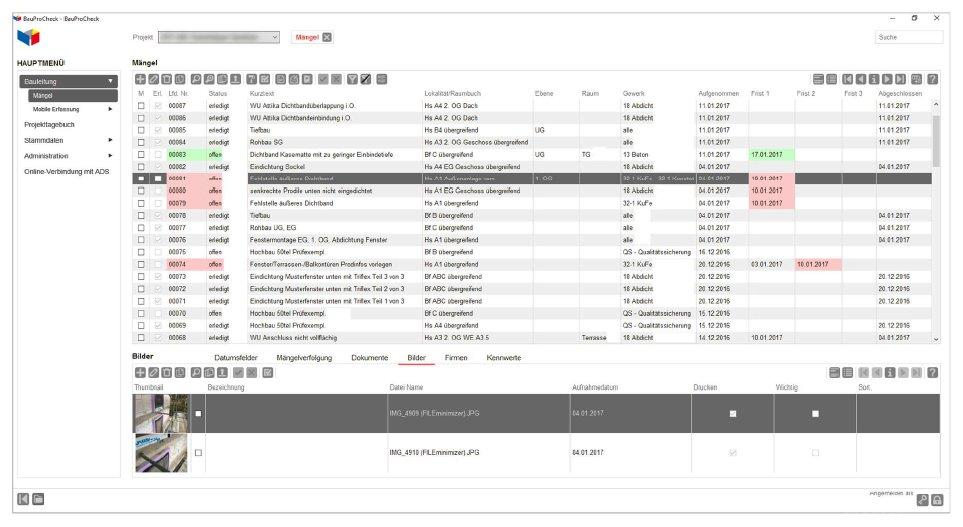Open Online-Verbindung mit ADS menu entry

coord(66,171)
